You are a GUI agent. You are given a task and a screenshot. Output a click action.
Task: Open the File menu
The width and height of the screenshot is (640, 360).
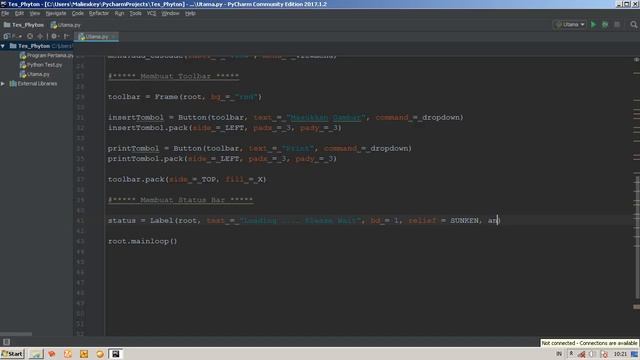pos(5,13)
